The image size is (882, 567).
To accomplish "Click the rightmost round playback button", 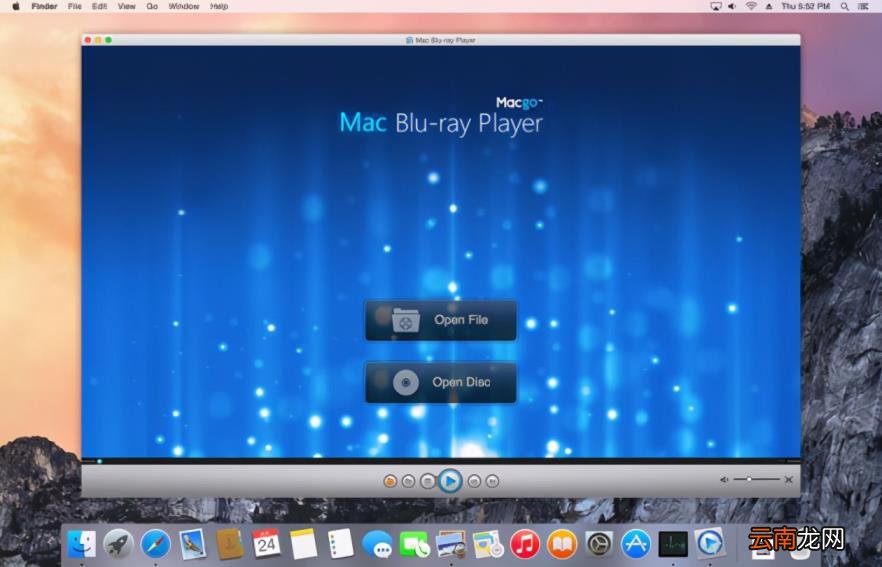I will 492,481.
